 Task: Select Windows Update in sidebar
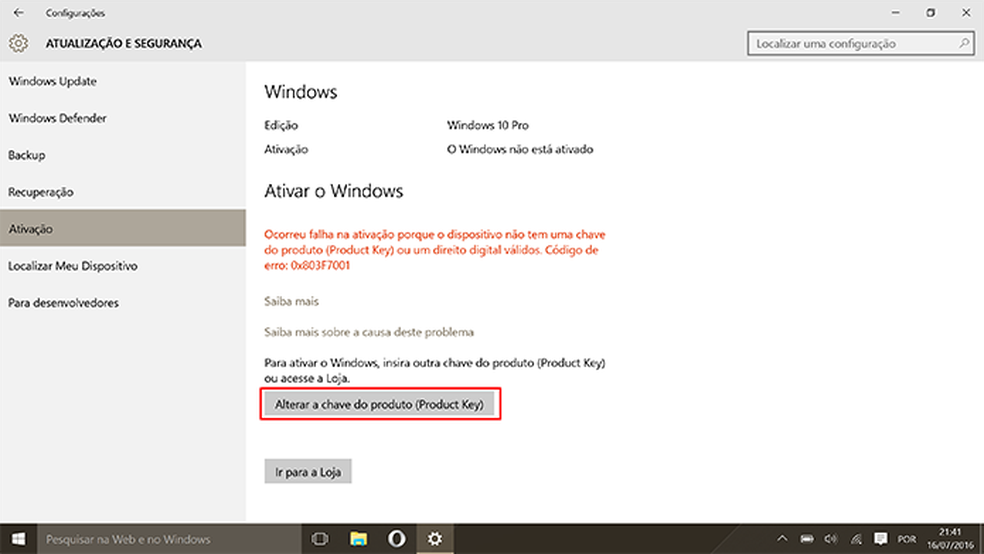pyautogui.click(x=122, y=81)
